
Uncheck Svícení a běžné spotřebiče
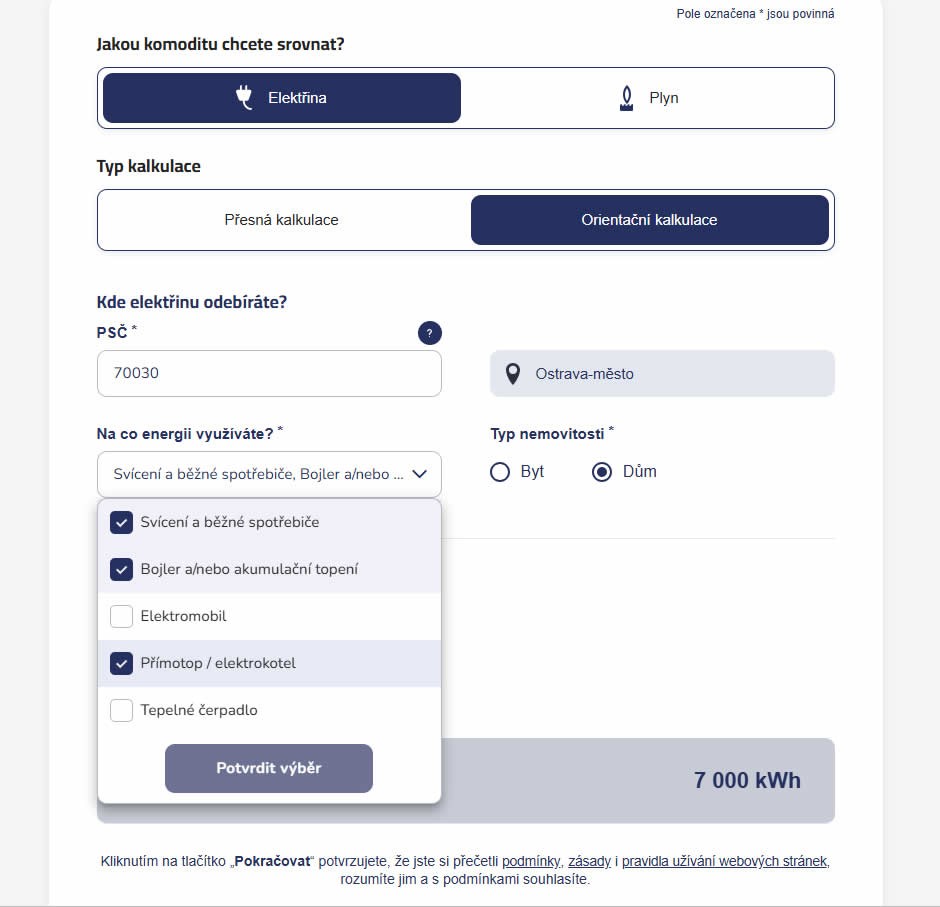coord(122,522)
